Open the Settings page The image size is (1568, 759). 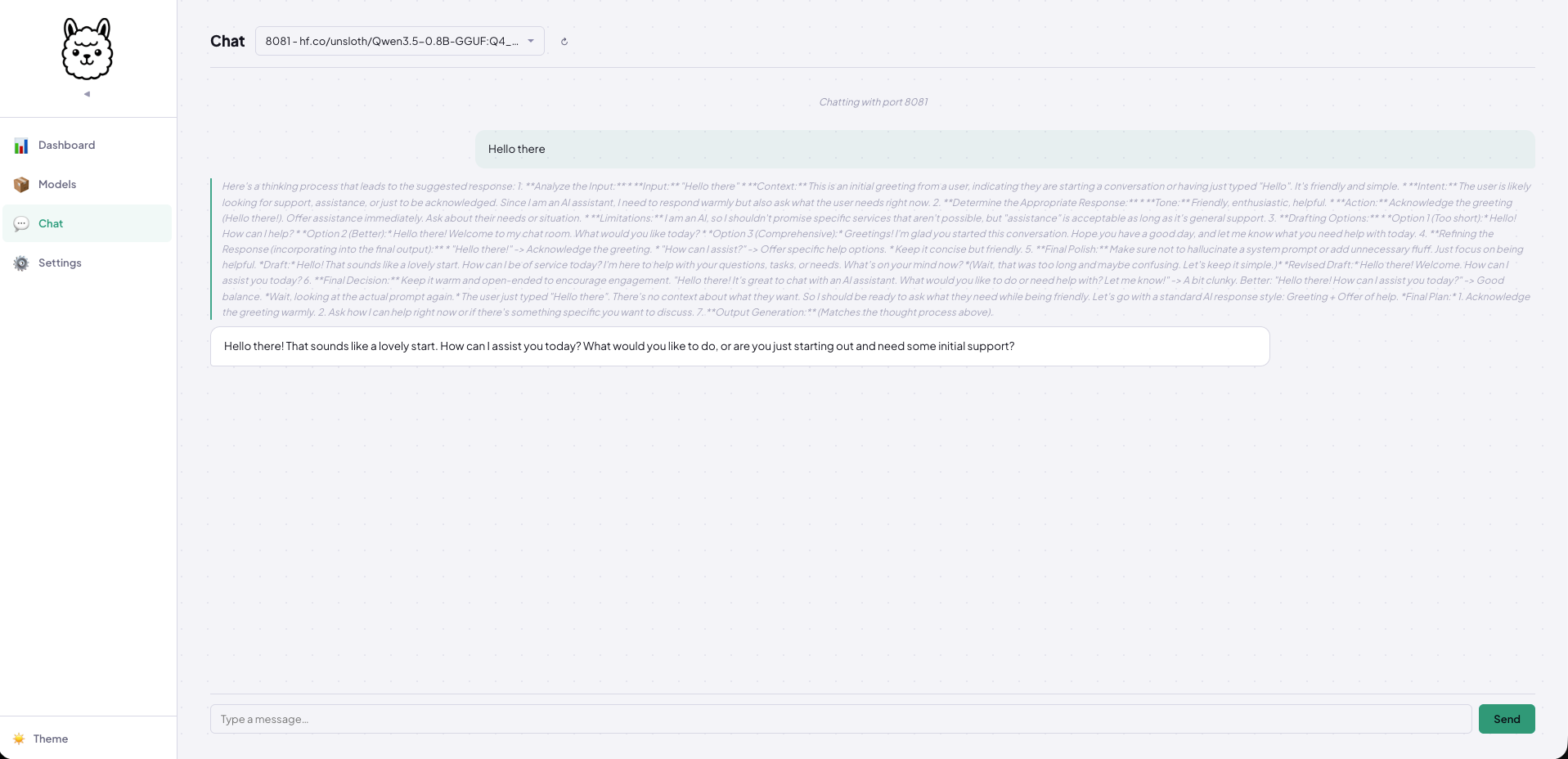coord(88,263)
